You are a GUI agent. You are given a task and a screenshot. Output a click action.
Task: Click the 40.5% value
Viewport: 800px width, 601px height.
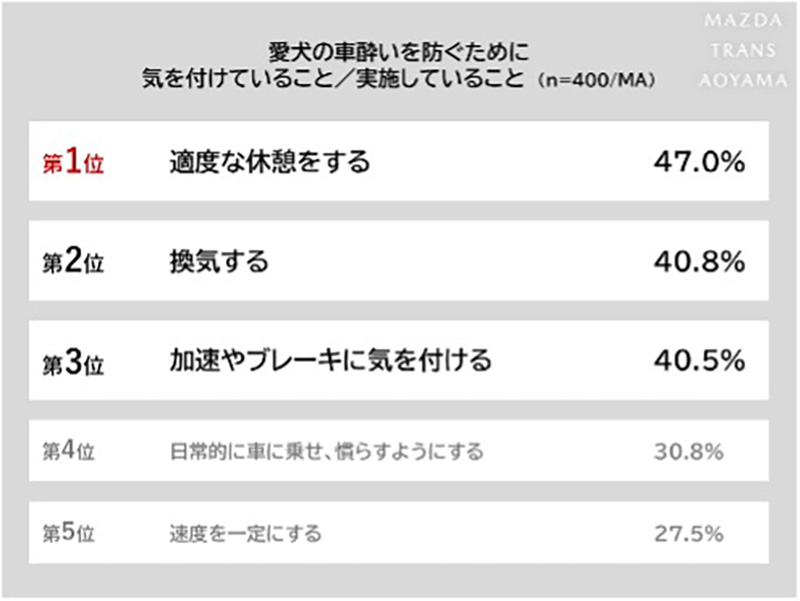tap(698, 361)
